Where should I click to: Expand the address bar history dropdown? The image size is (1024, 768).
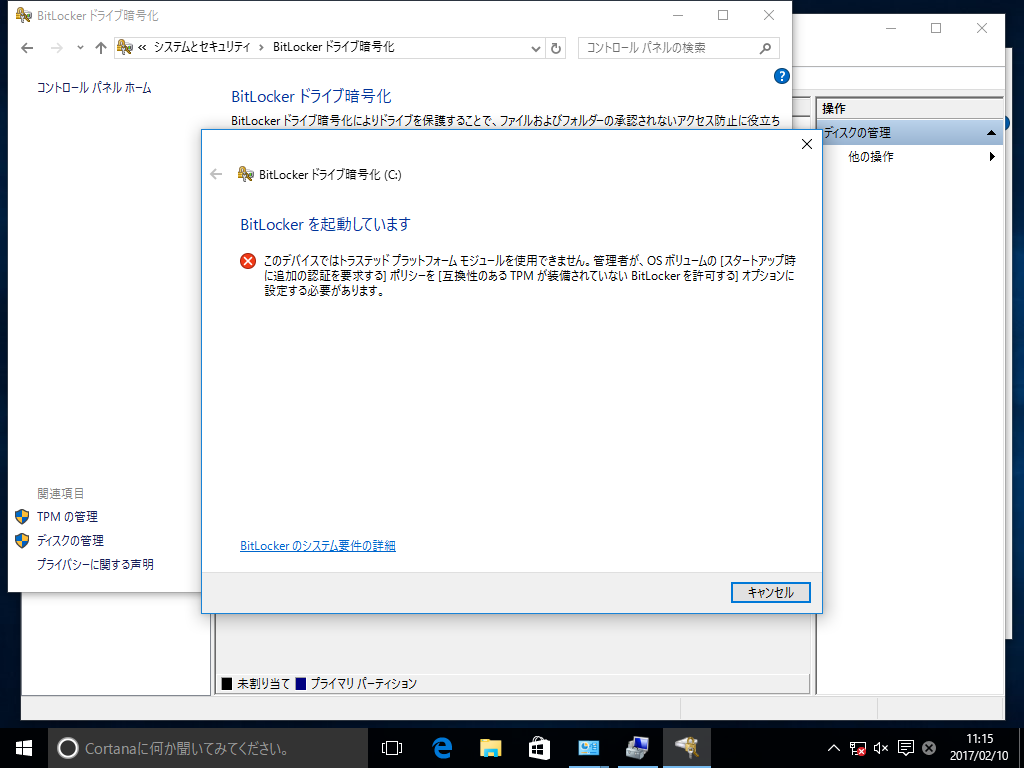coord(536,48)
